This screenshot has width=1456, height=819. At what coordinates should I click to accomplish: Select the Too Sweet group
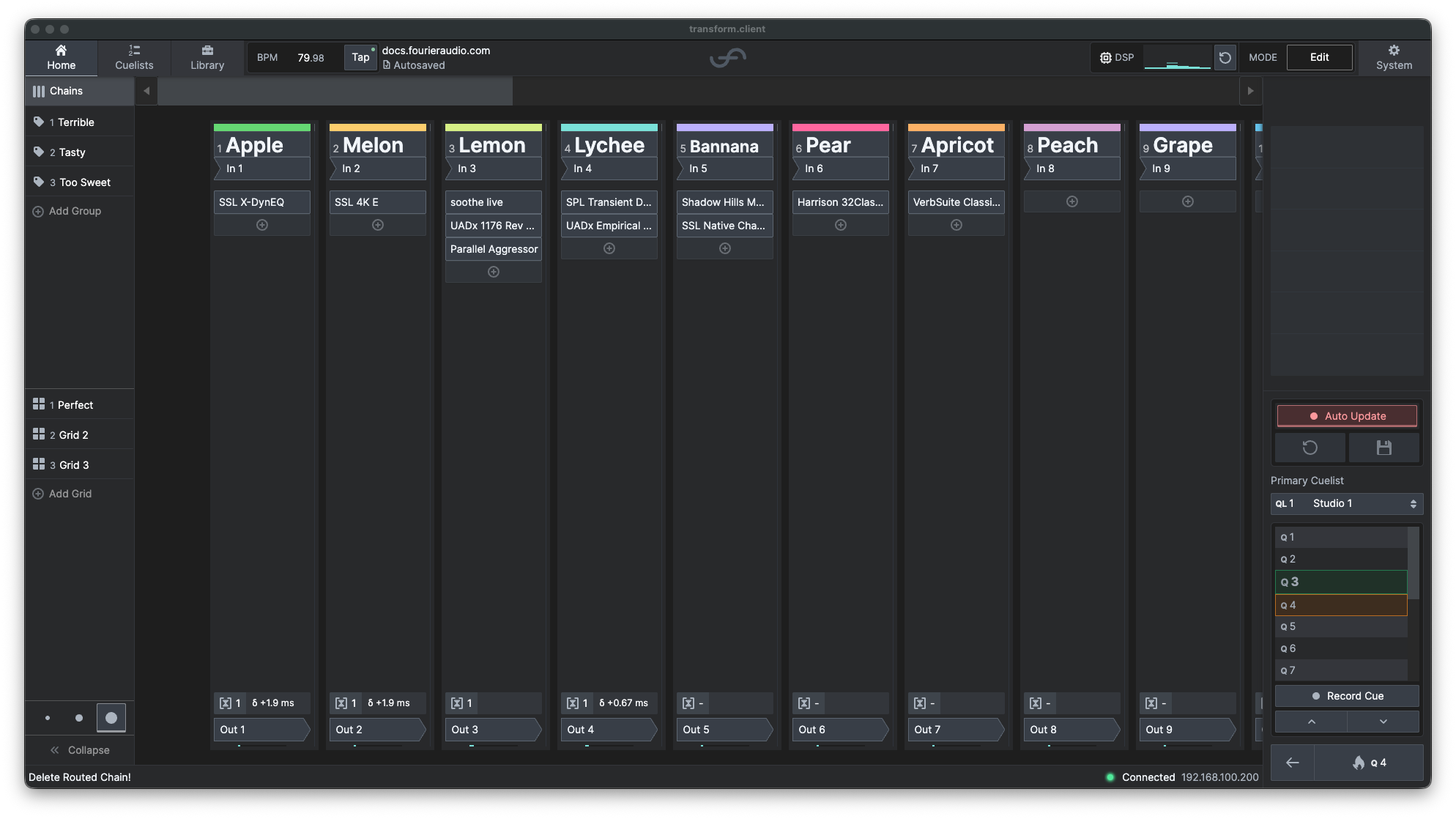(x=79, y=182)
